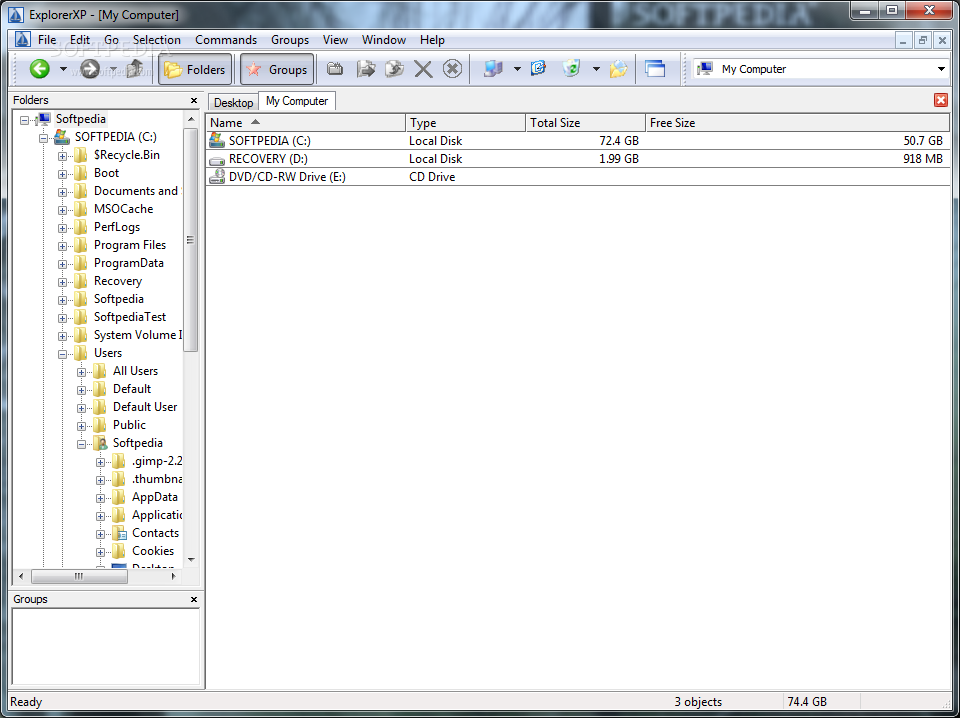Expand the Public folder node

click(x=81, y=427)
